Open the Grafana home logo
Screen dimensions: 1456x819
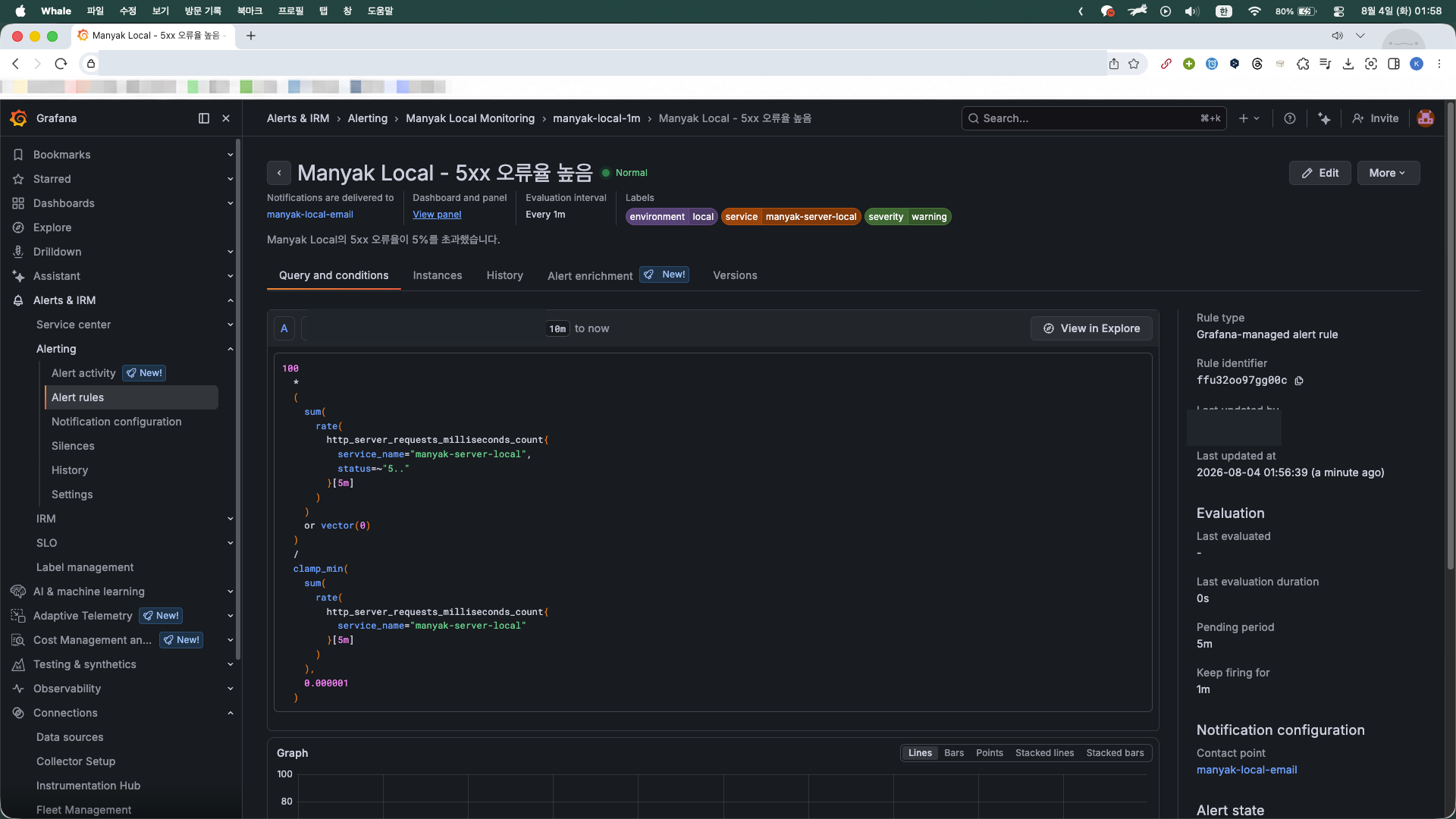[x=19, y=118]
